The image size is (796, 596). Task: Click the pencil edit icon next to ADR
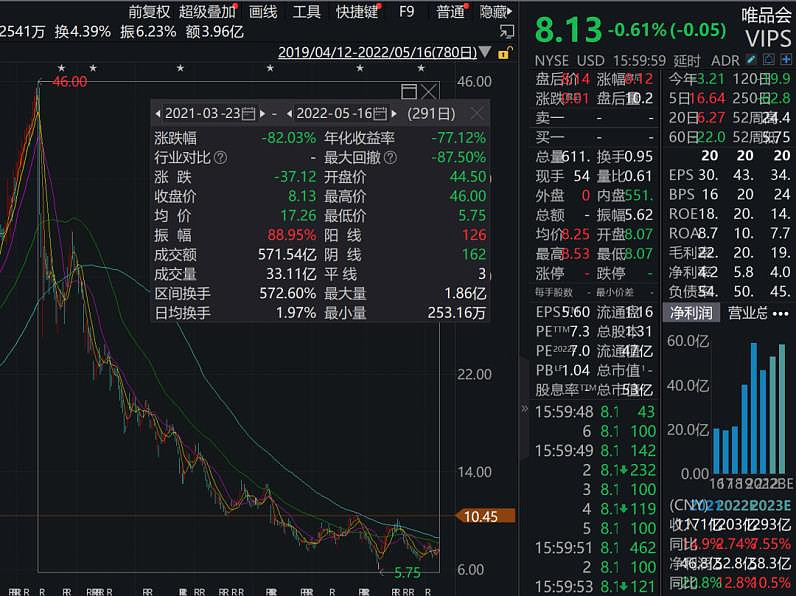coord(751,60)
